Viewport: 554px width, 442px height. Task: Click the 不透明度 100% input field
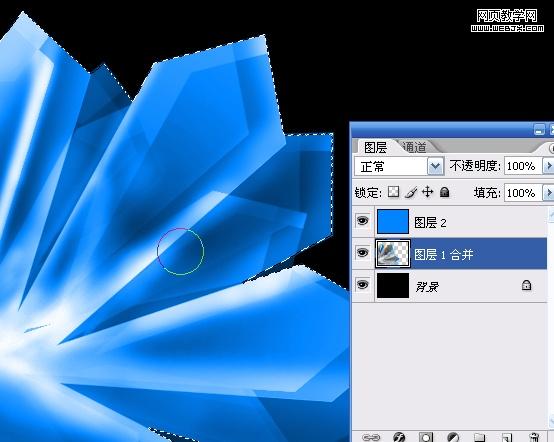(x=523, y=166)
